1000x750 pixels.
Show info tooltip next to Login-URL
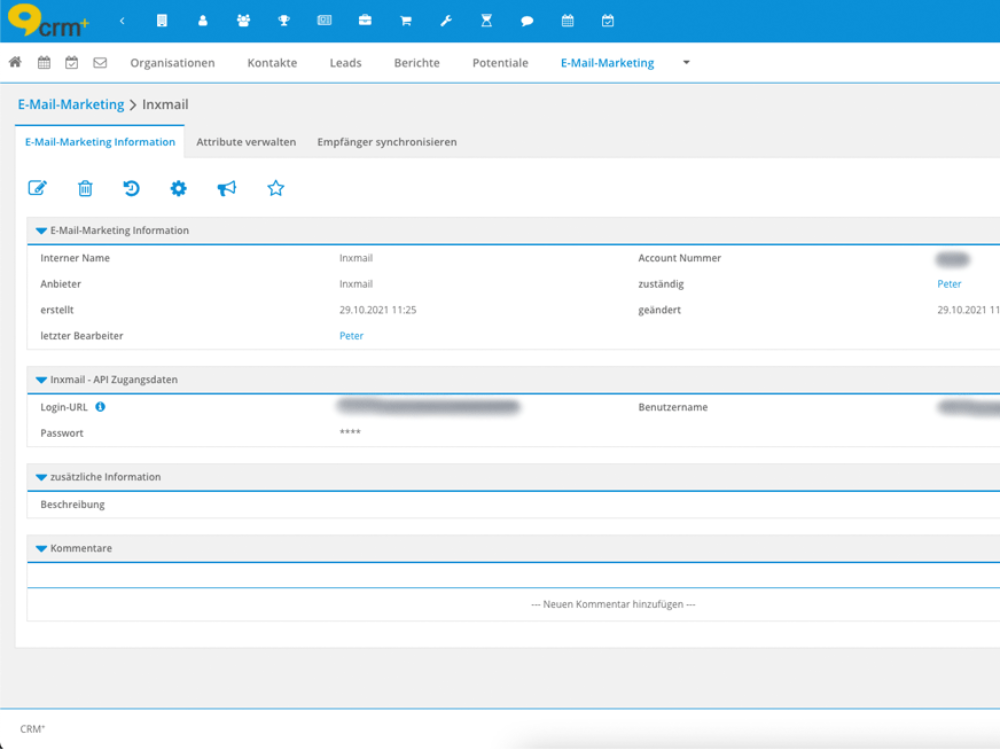coord(100,407)
